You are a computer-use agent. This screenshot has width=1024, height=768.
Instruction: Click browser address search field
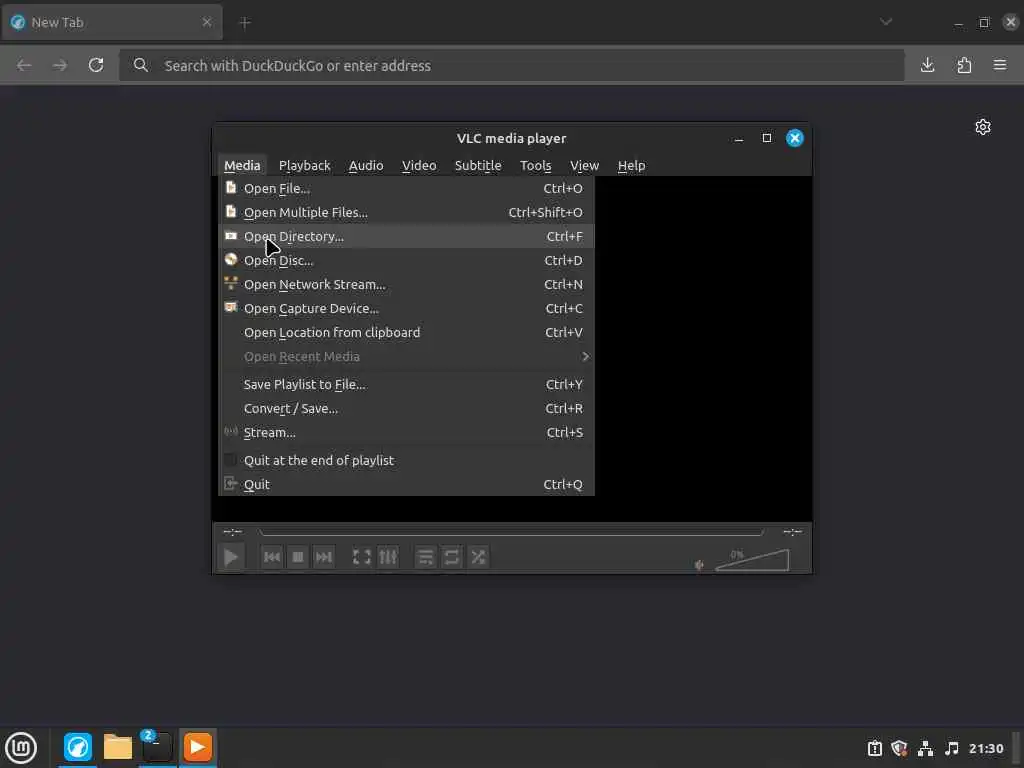click(511, 65)
